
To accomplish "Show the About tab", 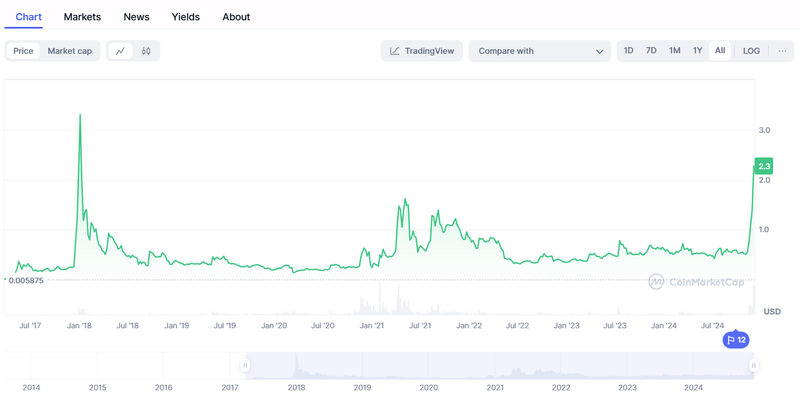I will point(236,17).
